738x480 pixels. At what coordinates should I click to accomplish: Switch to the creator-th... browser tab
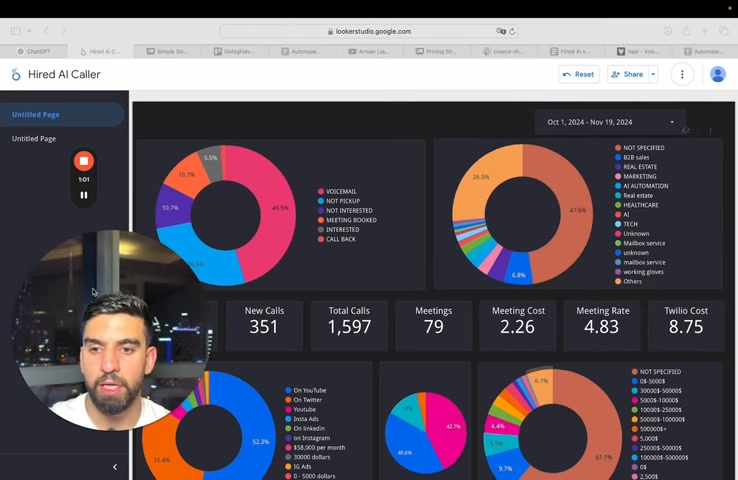(504, 51)
